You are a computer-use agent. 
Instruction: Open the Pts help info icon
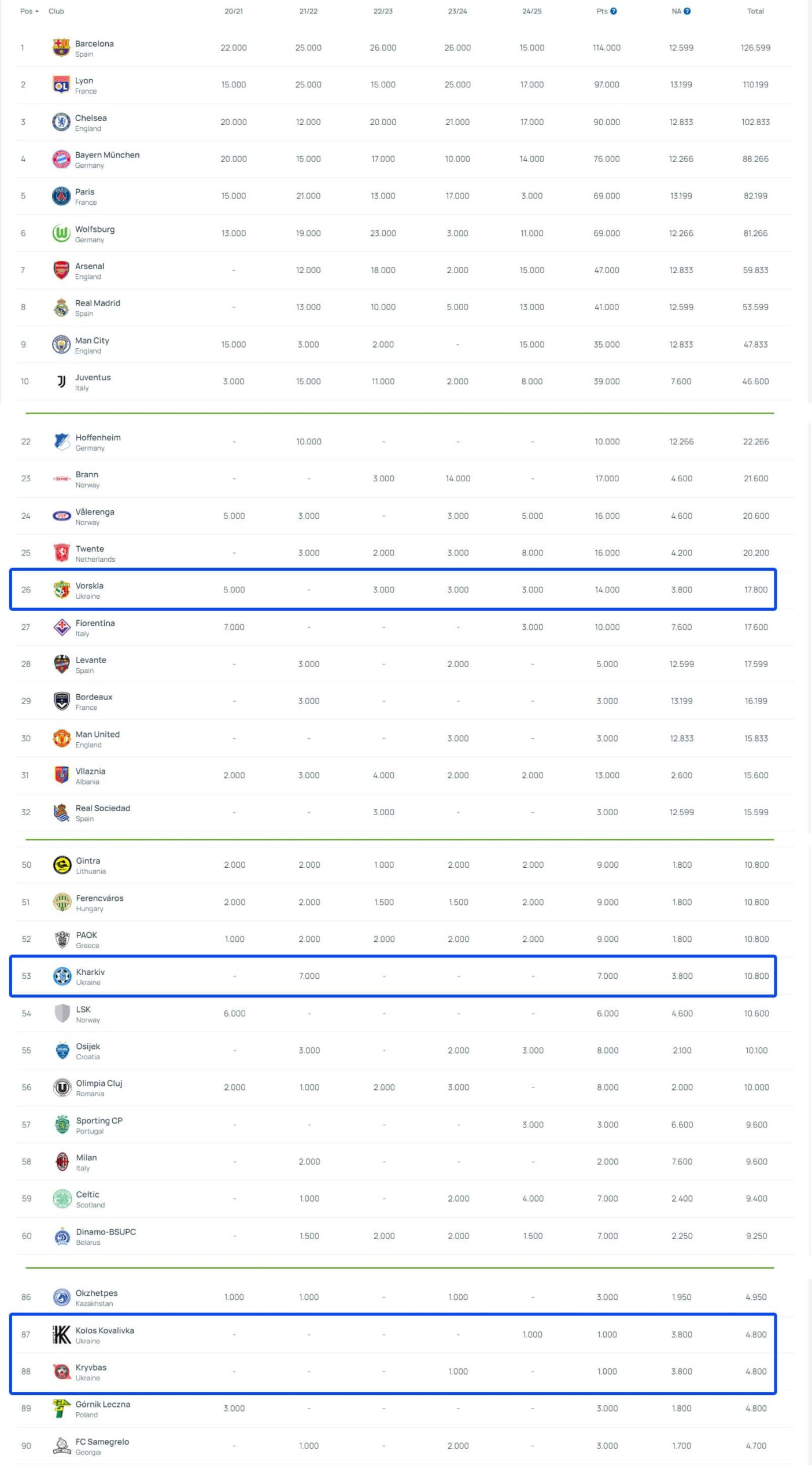pos(613,11)
